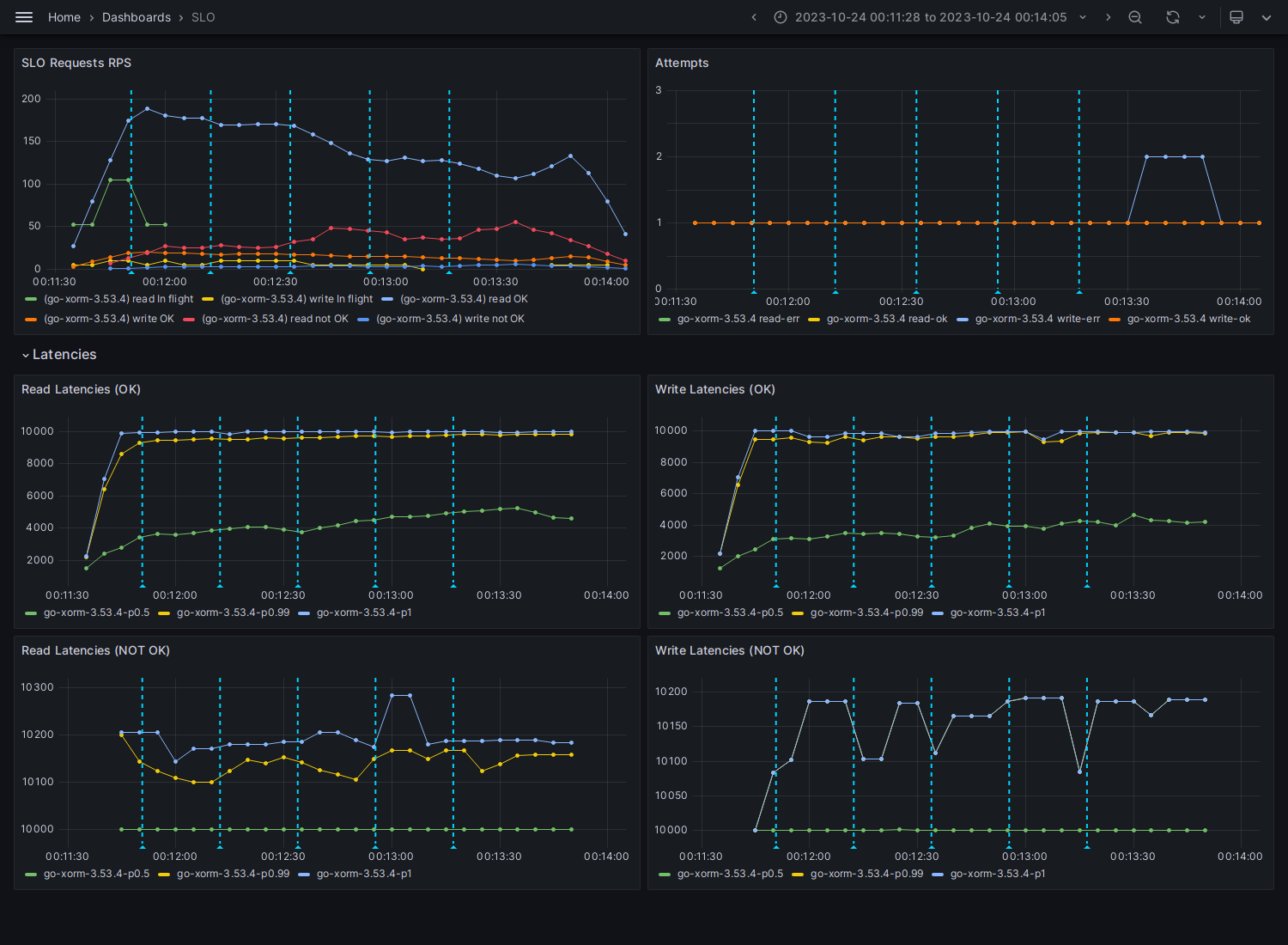Screen dimensions: 1288x945
Task: Toggle read-ok legend in Attempts
Action: 887,319
